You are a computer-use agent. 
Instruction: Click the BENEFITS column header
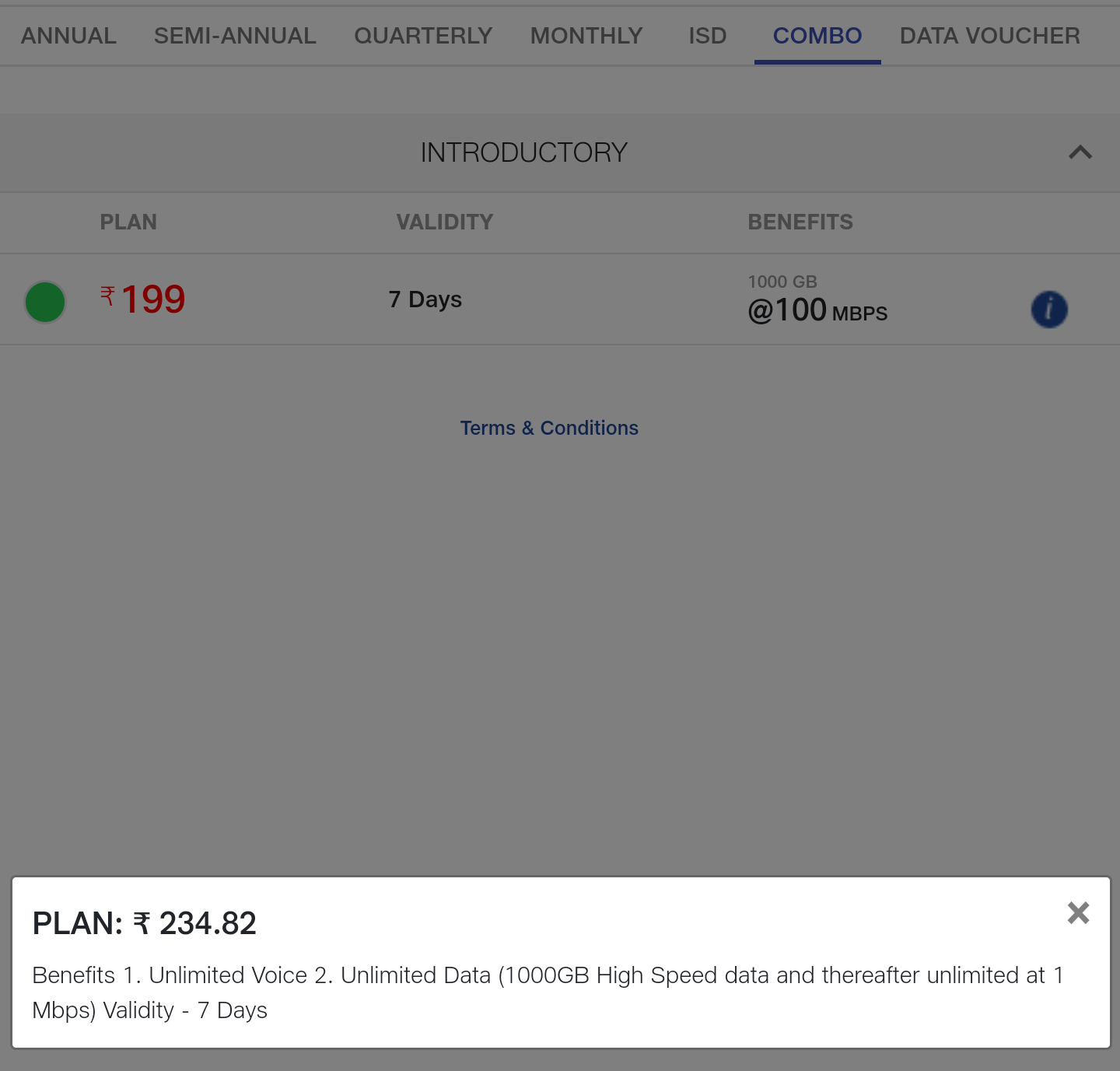(x=800, y=222)
